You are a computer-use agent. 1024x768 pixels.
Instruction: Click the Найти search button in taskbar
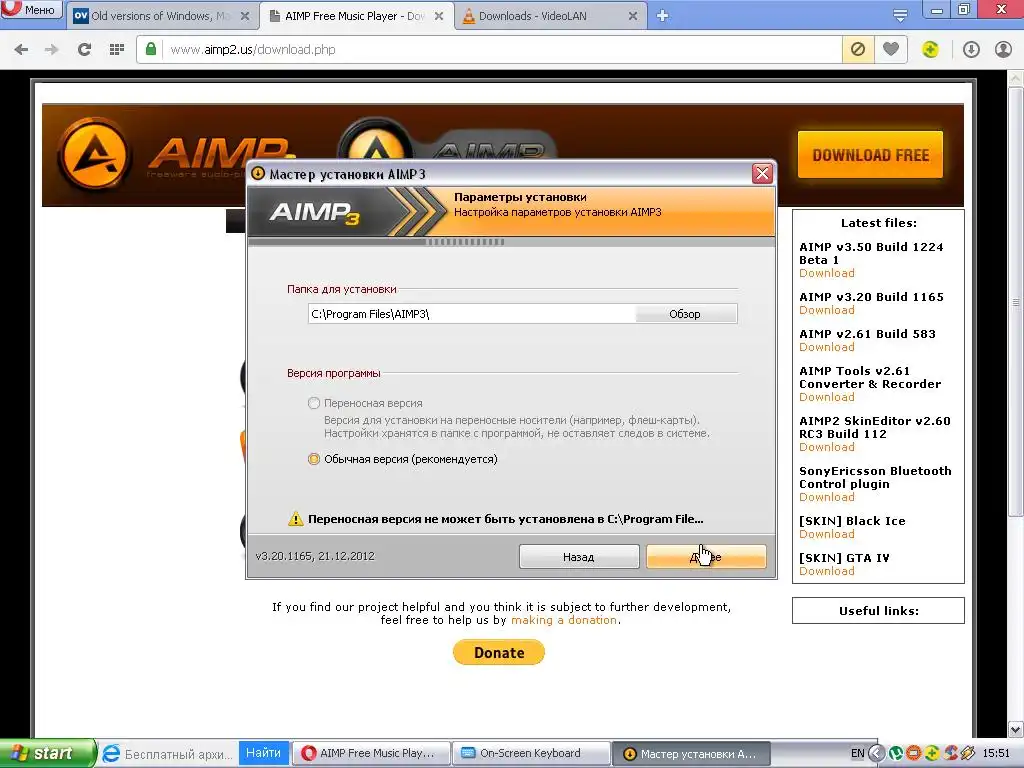pyautogui.click(x=263, y=753)
